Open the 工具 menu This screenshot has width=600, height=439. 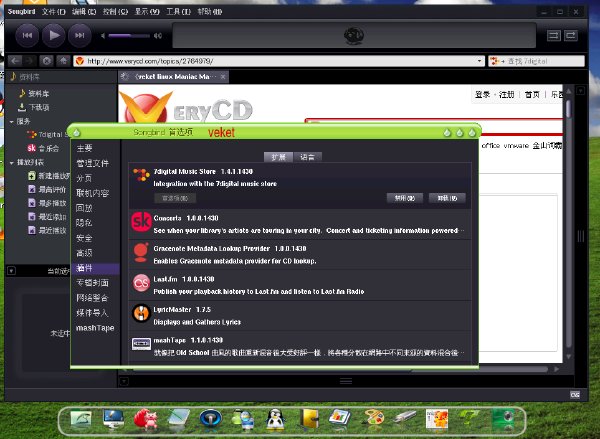click(178, 11)
